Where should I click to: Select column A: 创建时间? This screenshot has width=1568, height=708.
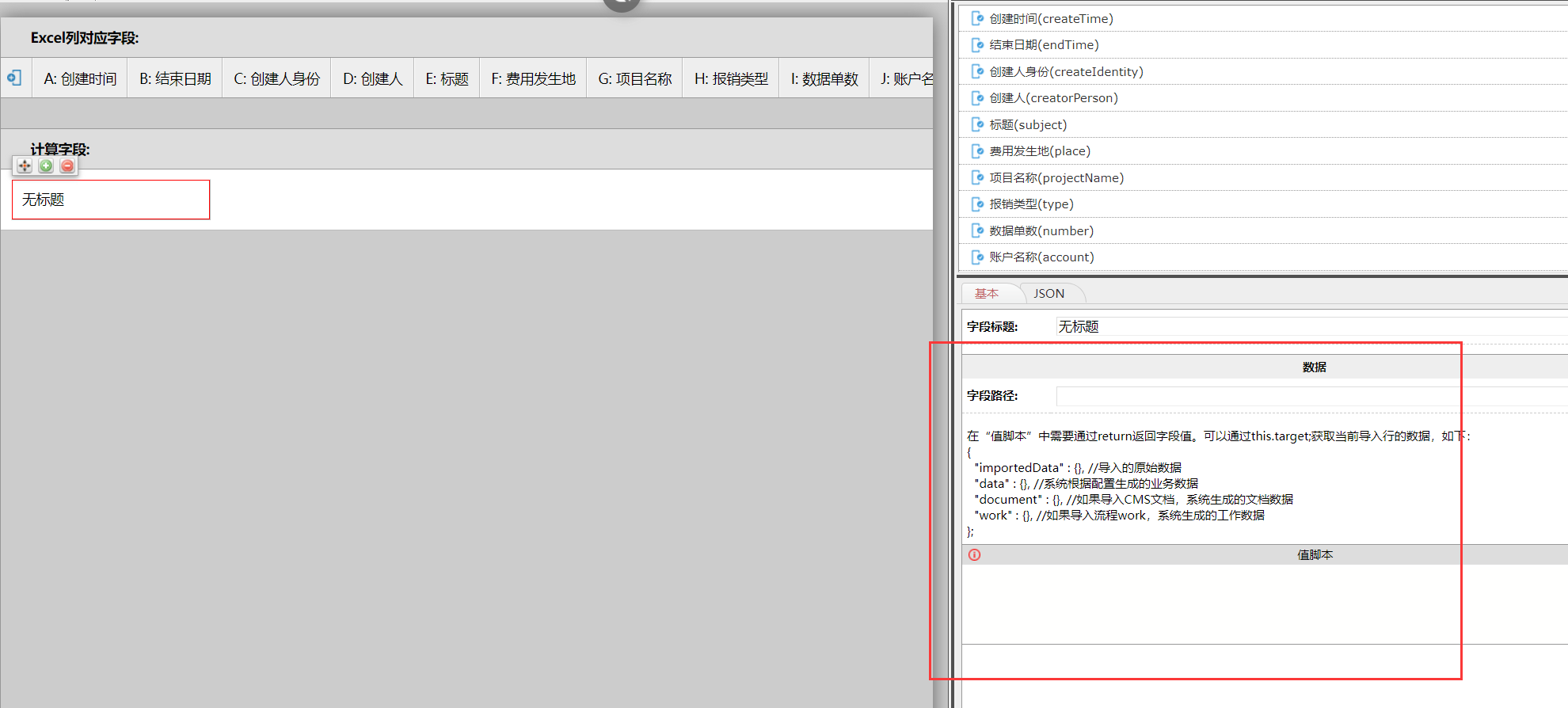pyautogui.click(x=80, y=78)
